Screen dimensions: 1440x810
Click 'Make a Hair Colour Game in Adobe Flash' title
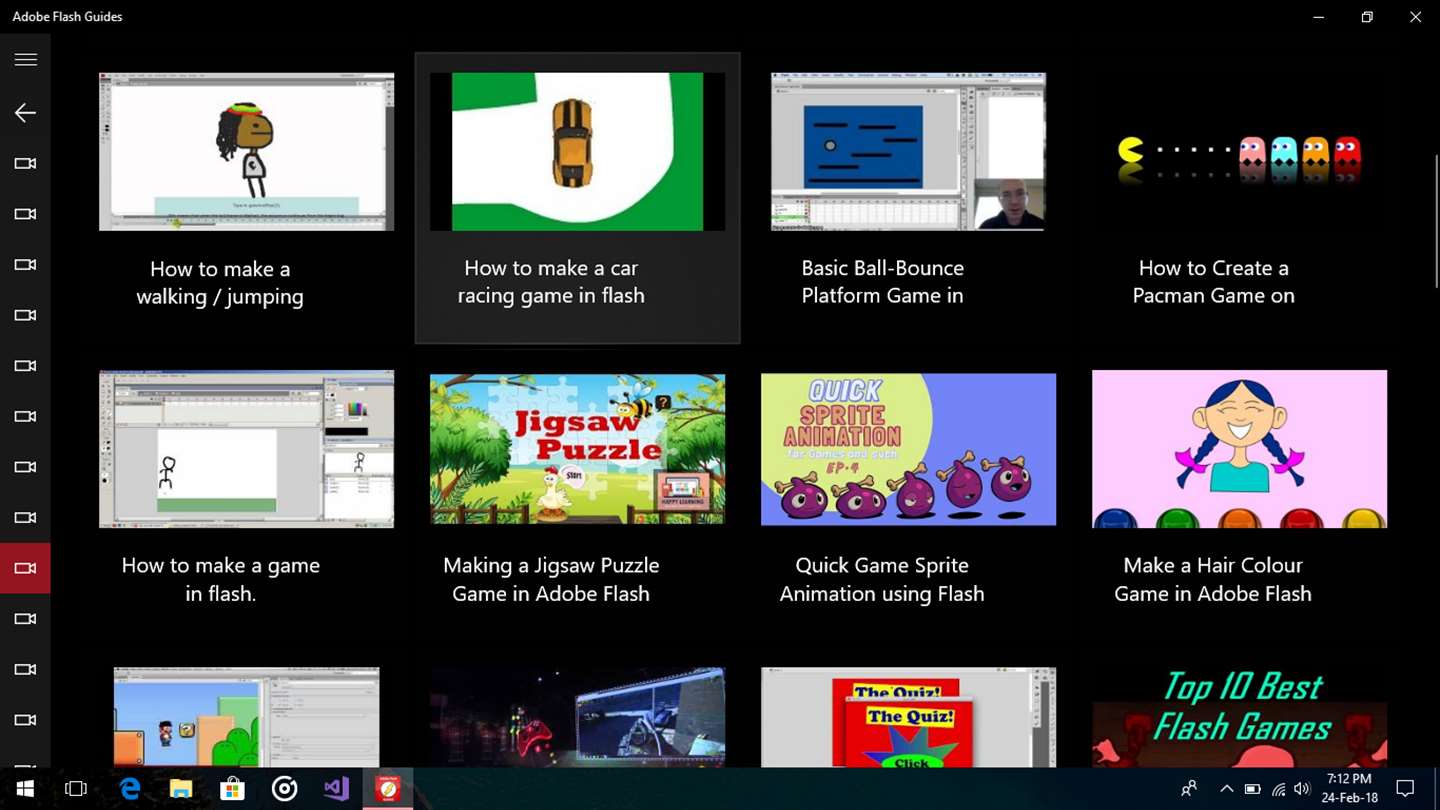[x=1213, y=579]
